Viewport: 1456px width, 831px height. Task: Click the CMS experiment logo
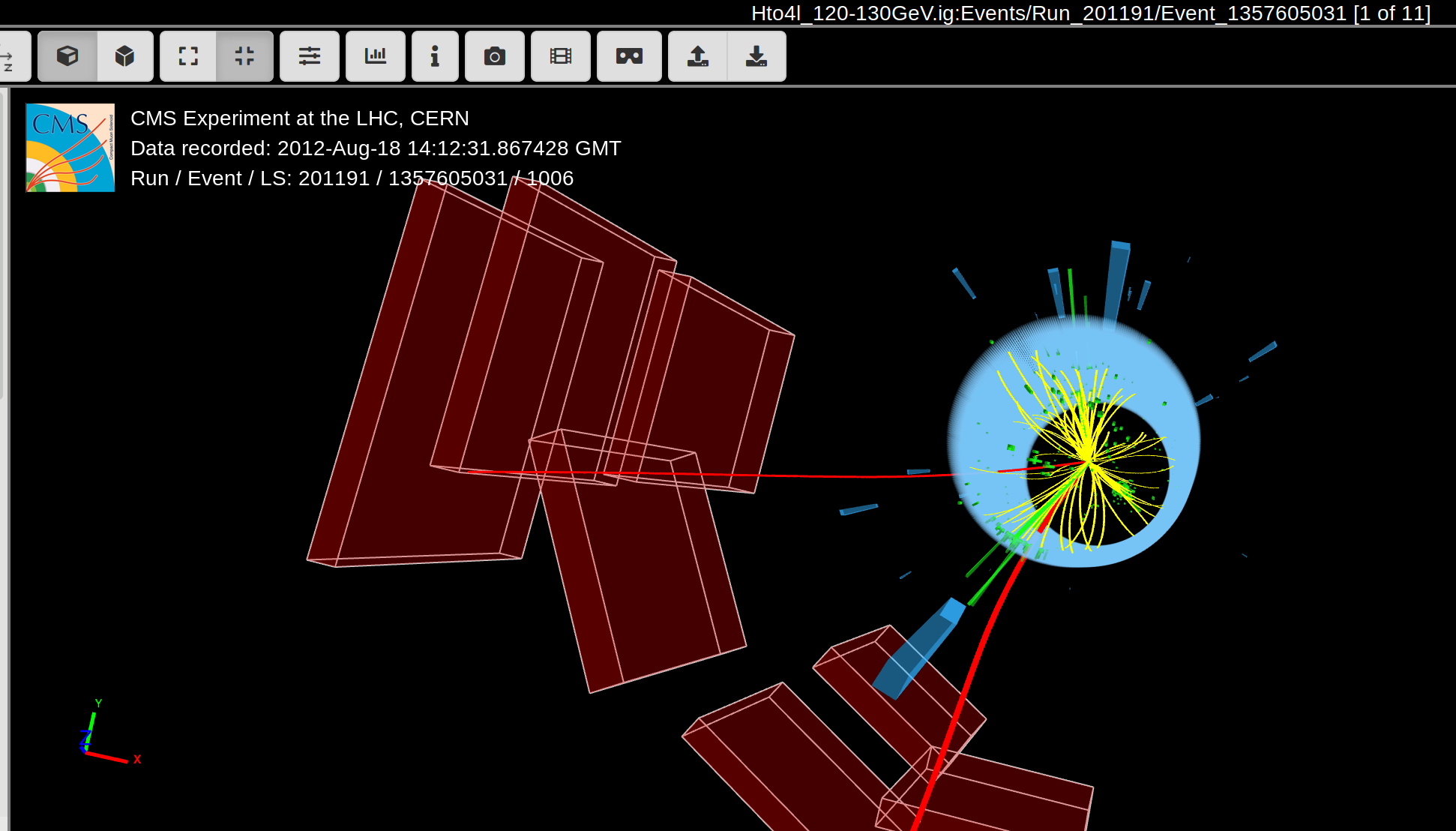tap(70, 145)
